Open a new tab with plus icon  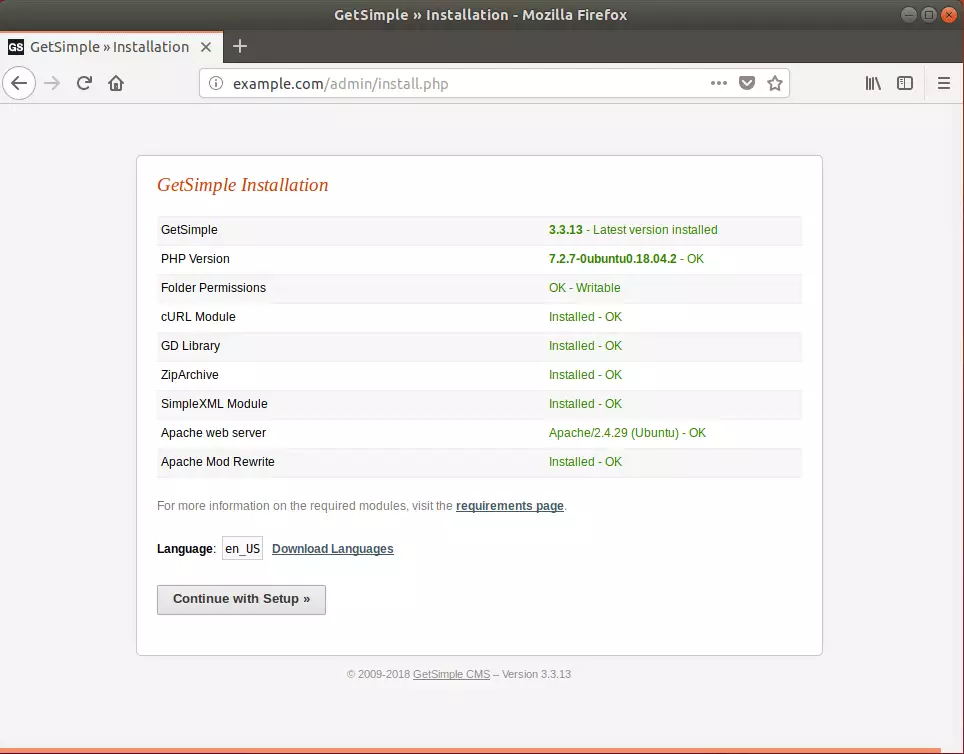pyautogui.click(x=240, y=46)
